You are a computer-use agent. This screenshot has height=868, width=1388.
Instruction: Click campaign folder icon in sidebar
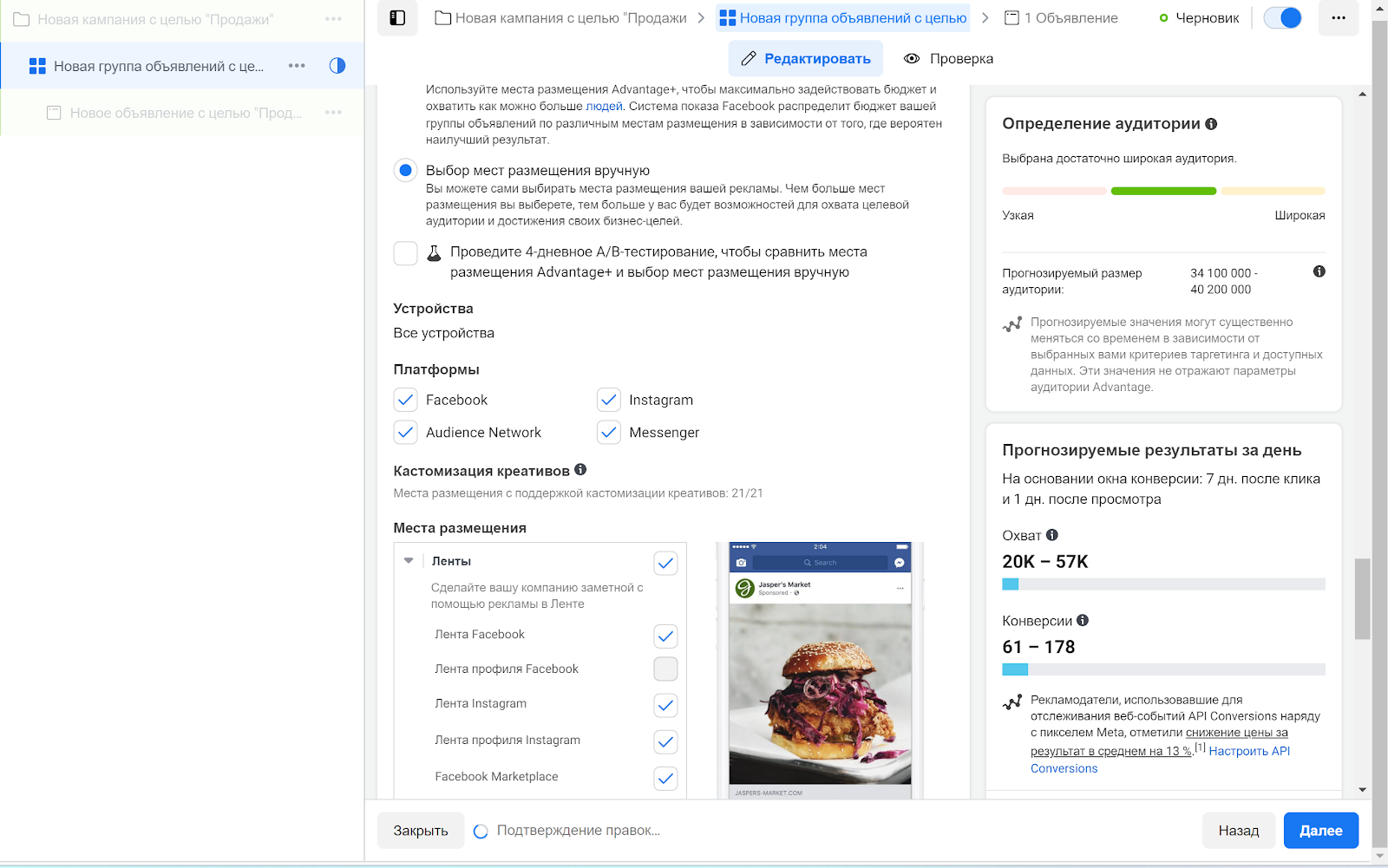[x=22, y=19]
